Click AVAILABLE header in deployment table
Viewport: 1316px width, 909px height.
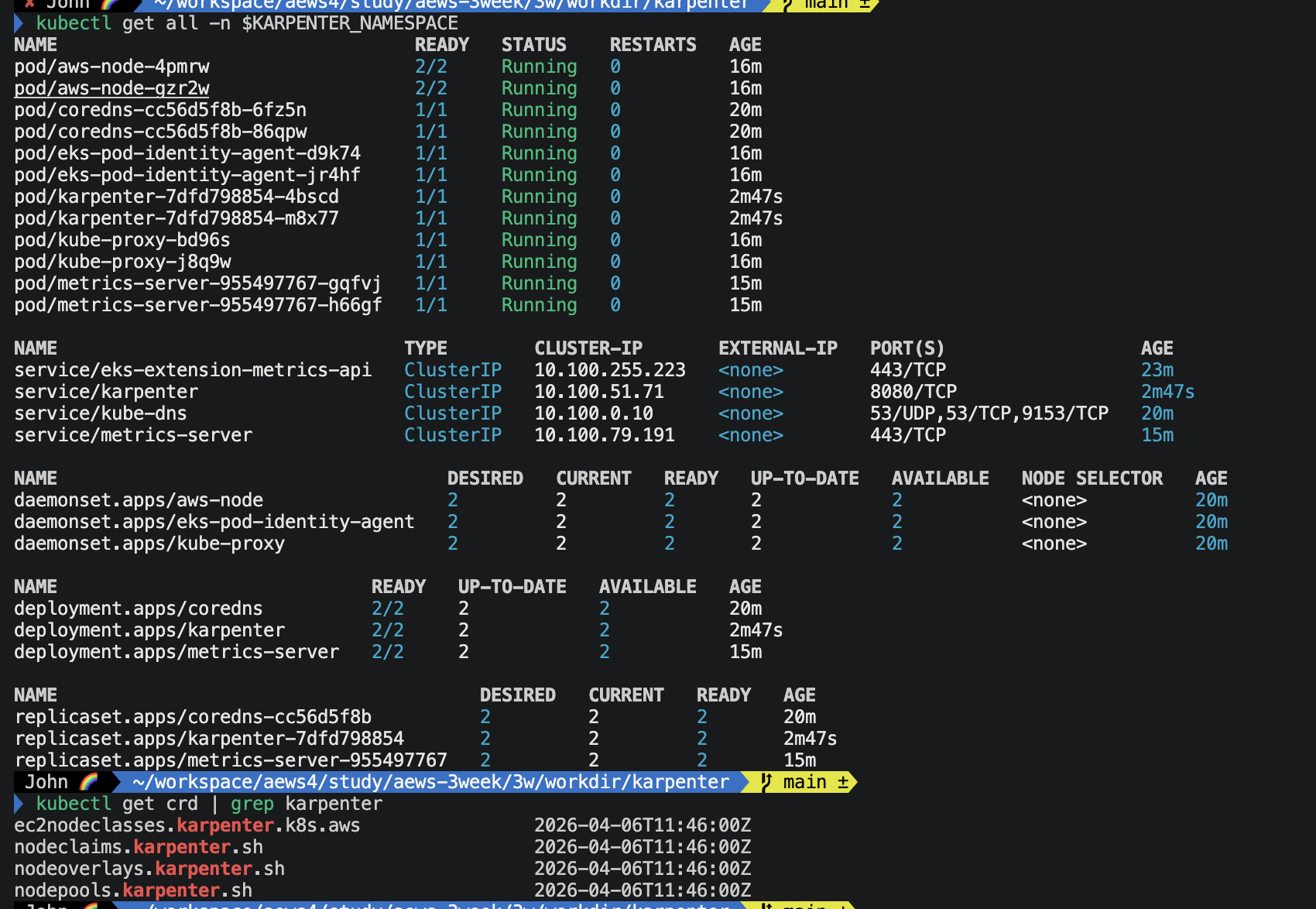coord(648,587)
